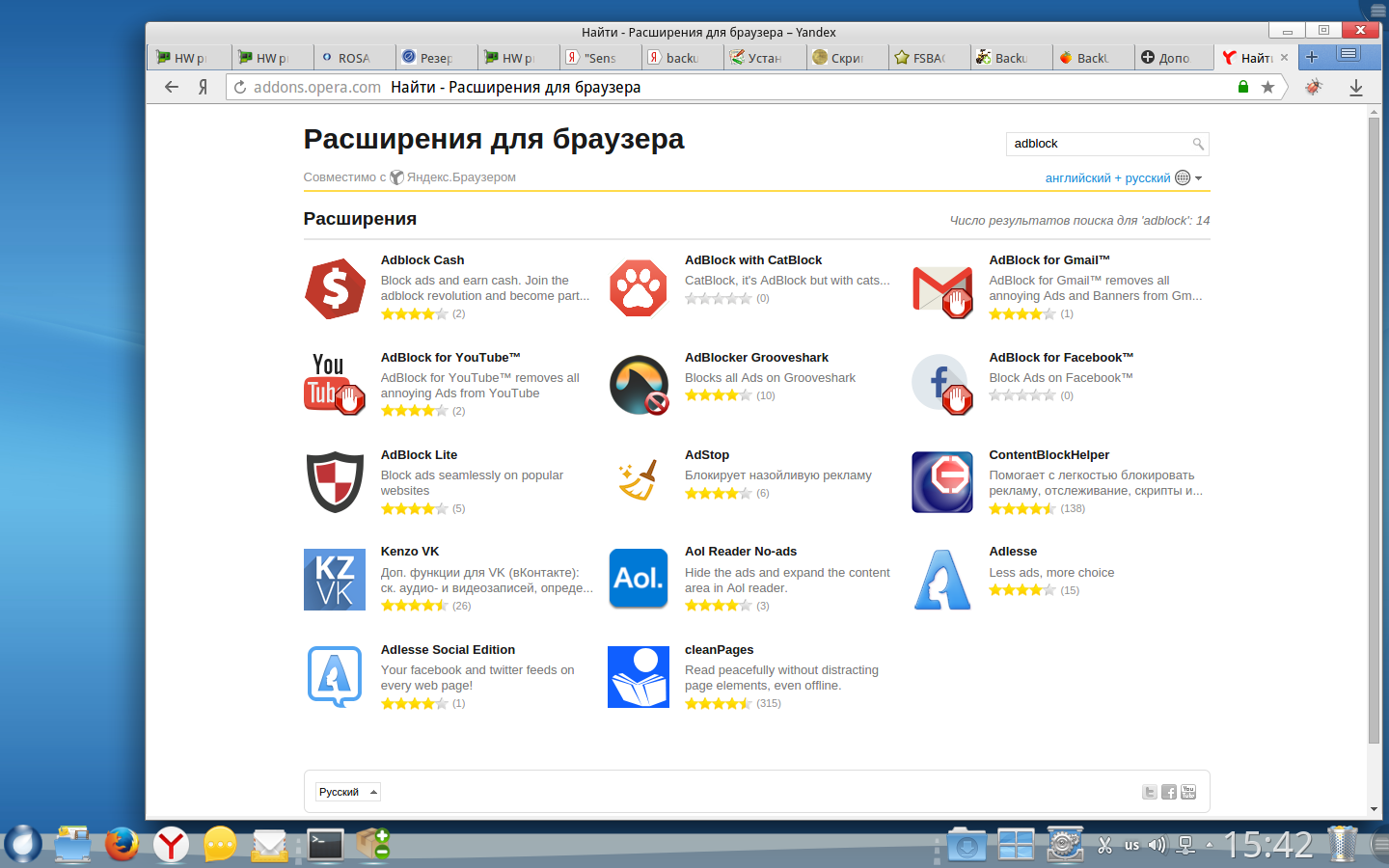The image size is (1389, 868).
Task: Open the Facebook footer icon
Action: click(x=1169, y=792)
